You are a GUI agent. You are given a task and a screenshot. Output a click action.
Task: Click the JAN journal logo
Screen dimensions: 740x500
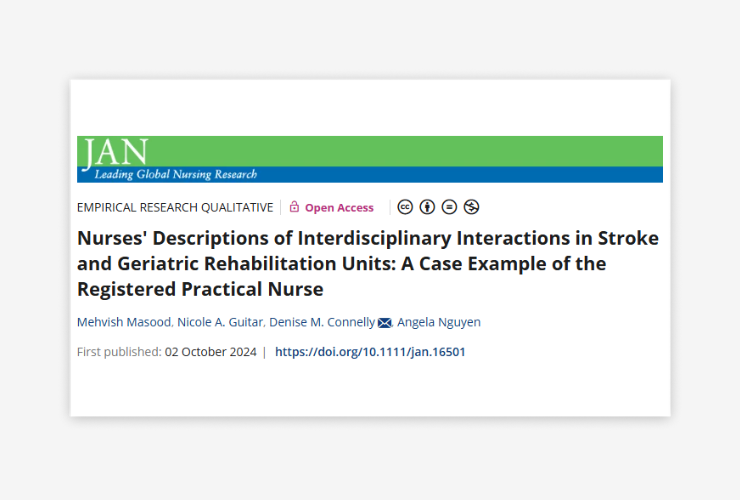pyautogui.click(x=115, y=153)
